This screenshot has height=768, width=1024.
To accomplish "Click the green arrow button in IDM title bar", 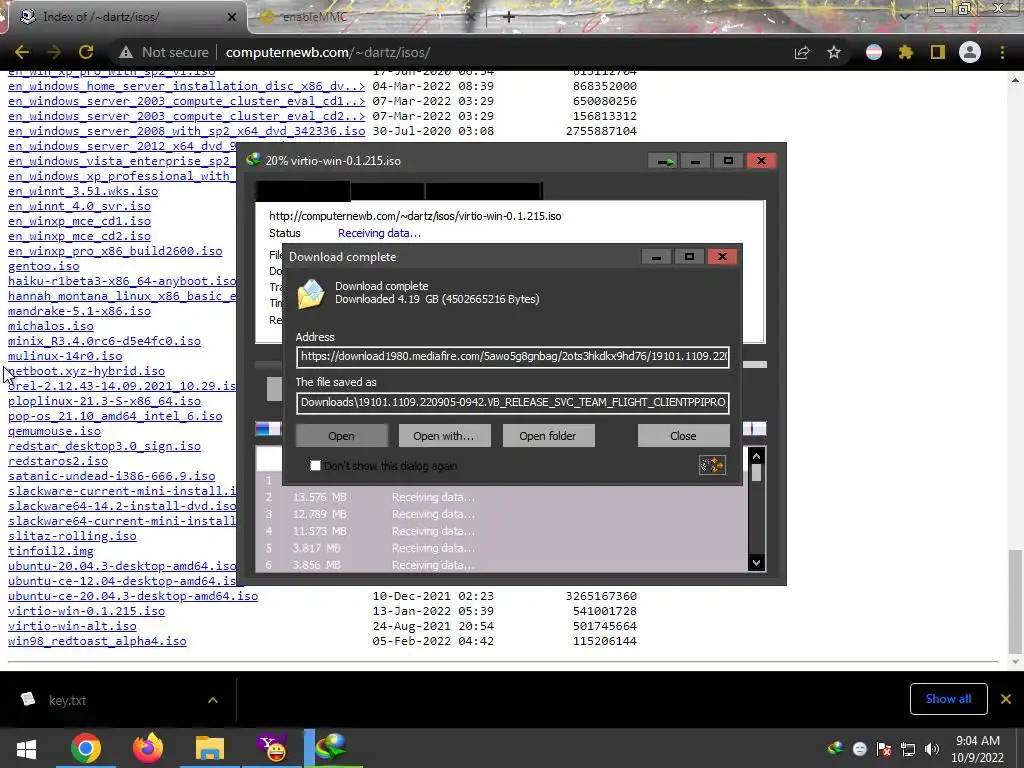I will click(x=664, y=161).
